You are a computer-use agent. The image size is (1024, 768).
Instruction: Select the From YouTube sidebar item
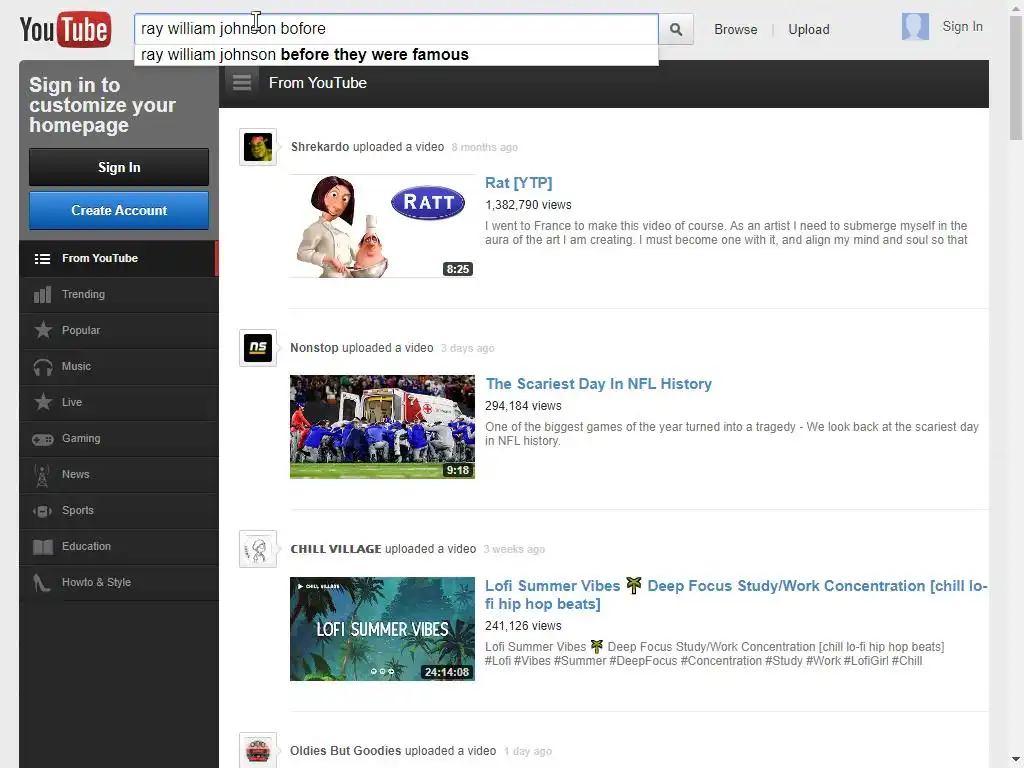pos(119,259)
